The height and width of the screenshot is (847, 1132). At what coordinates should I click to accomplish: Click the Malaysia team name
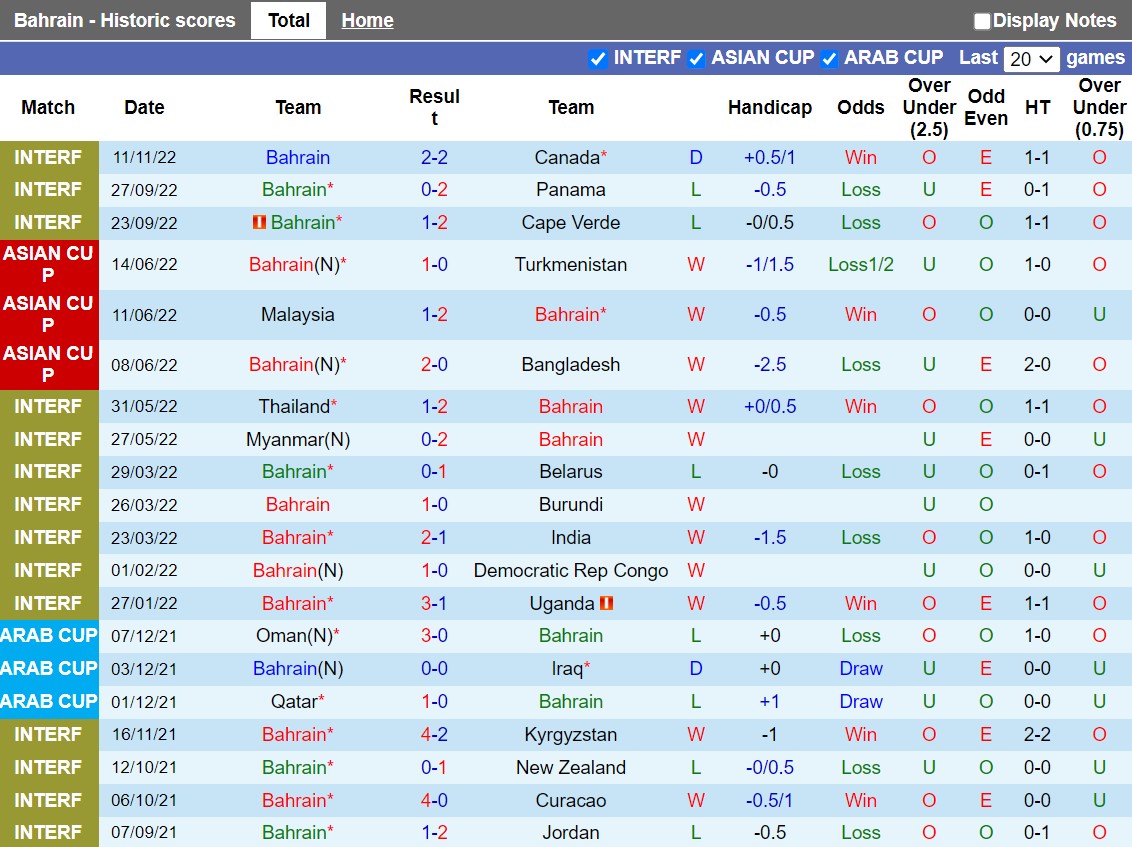click(x=297, y=315)
